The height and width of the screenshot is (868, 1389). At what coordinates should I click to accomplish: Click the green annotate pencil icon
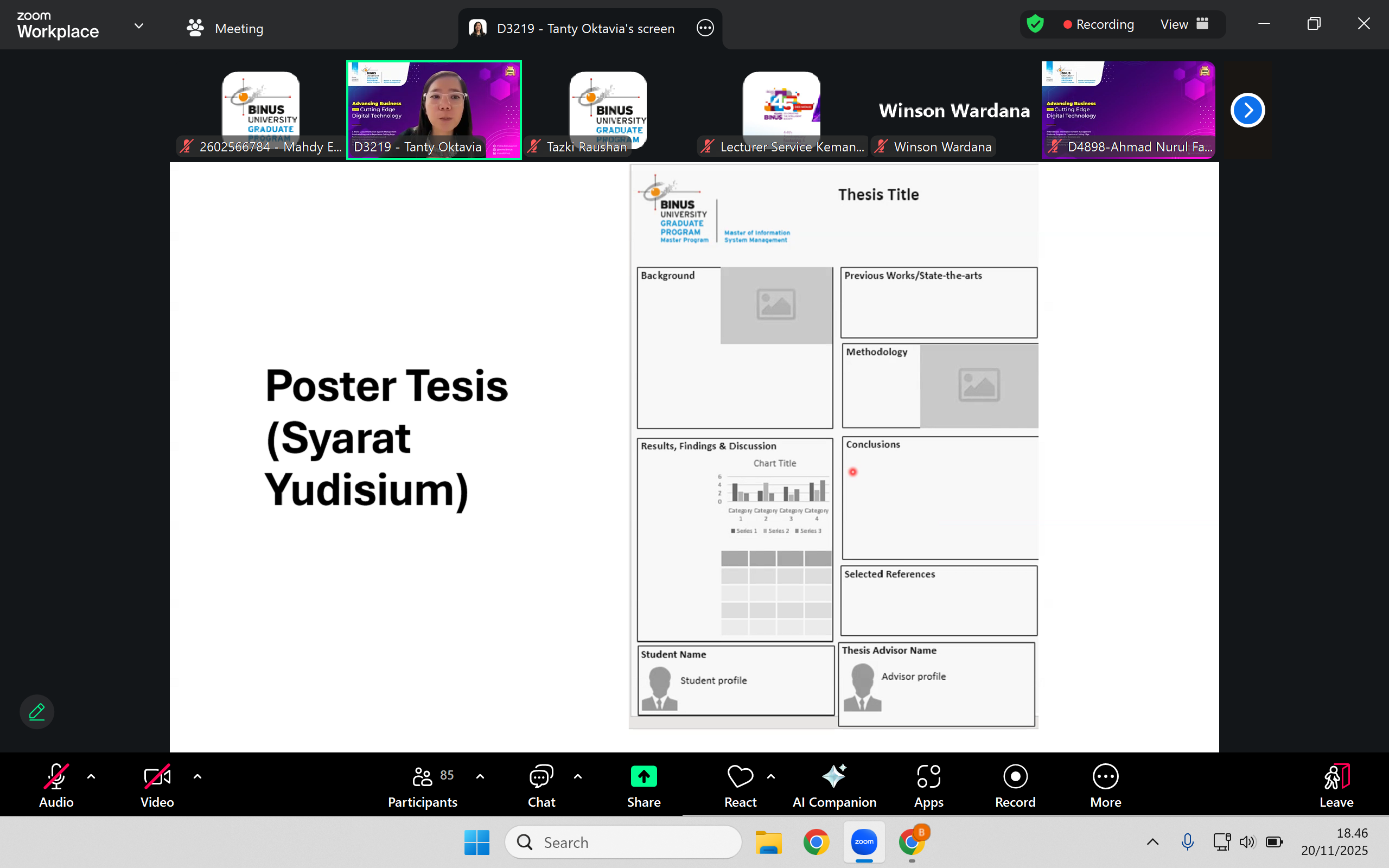point(37,712)
